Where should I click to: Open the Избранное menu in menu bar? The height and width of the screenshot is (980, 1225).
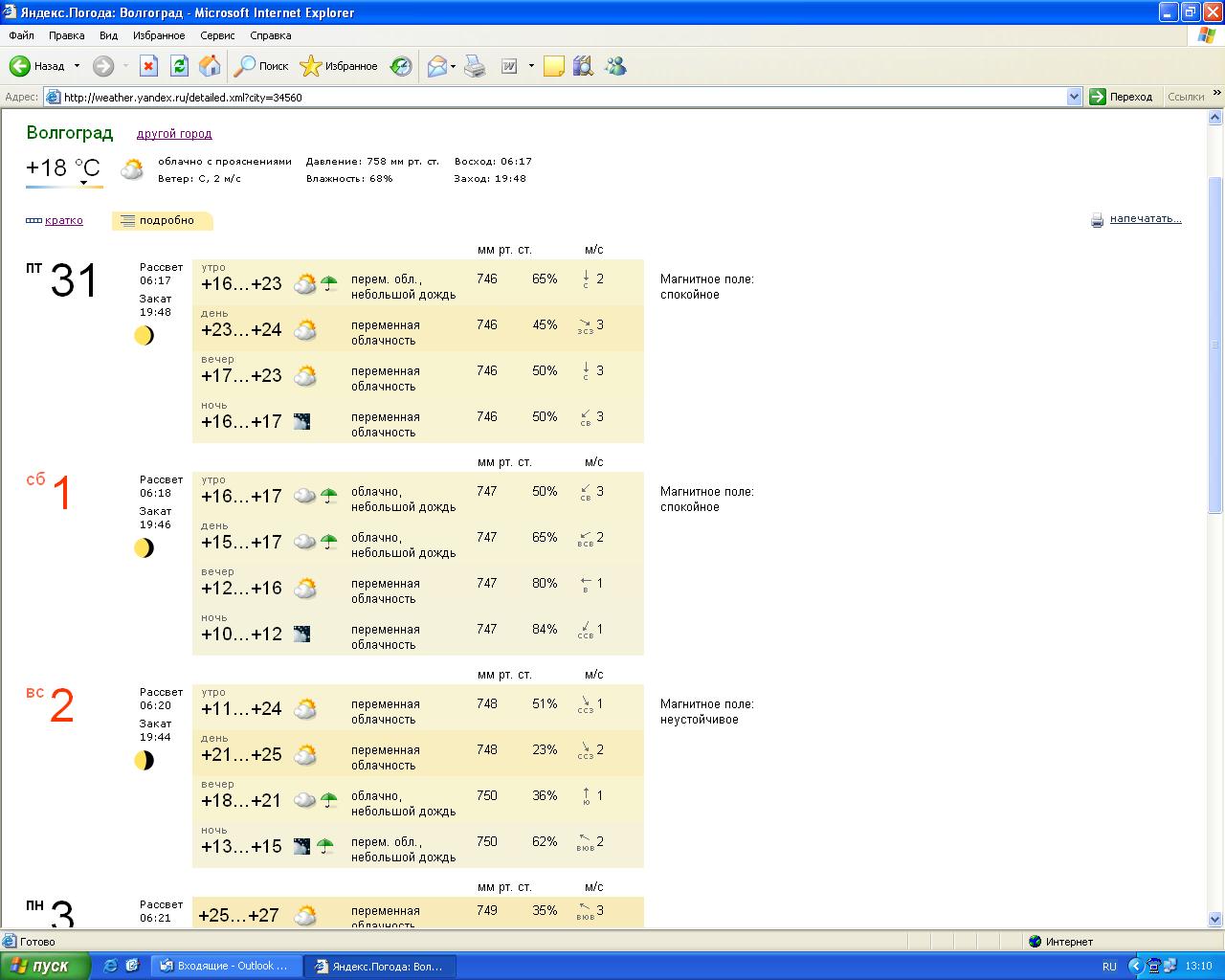point(159,35)
